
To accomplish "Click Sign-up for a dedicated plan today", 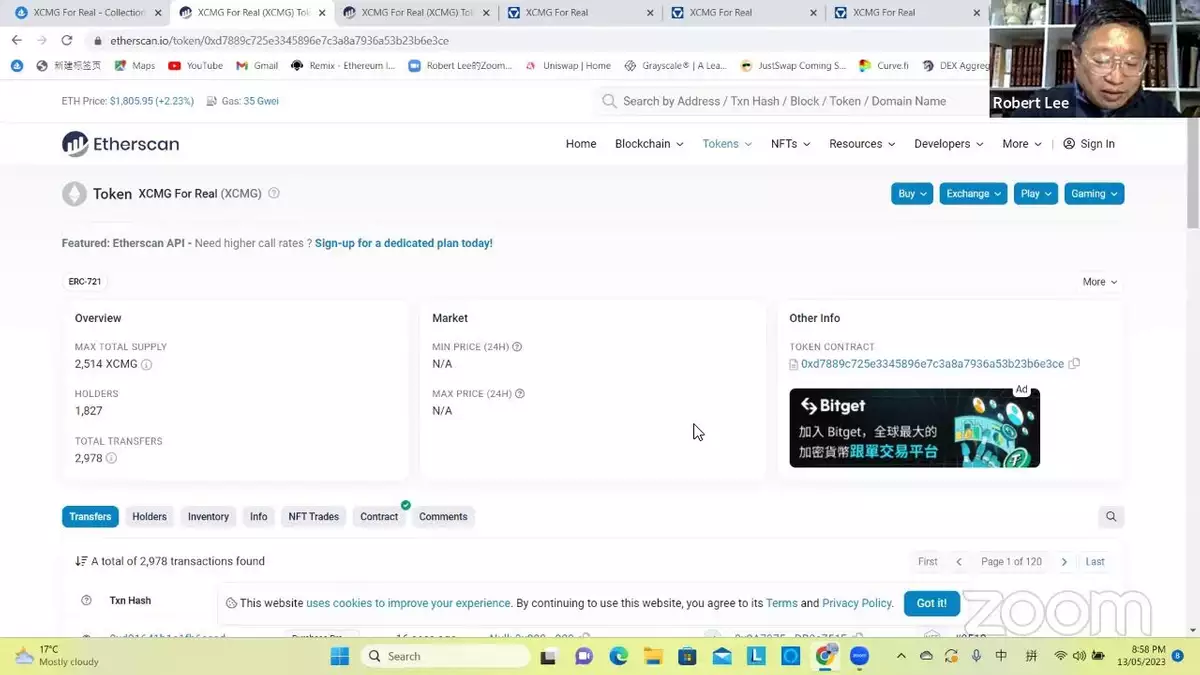I will 404,243.
